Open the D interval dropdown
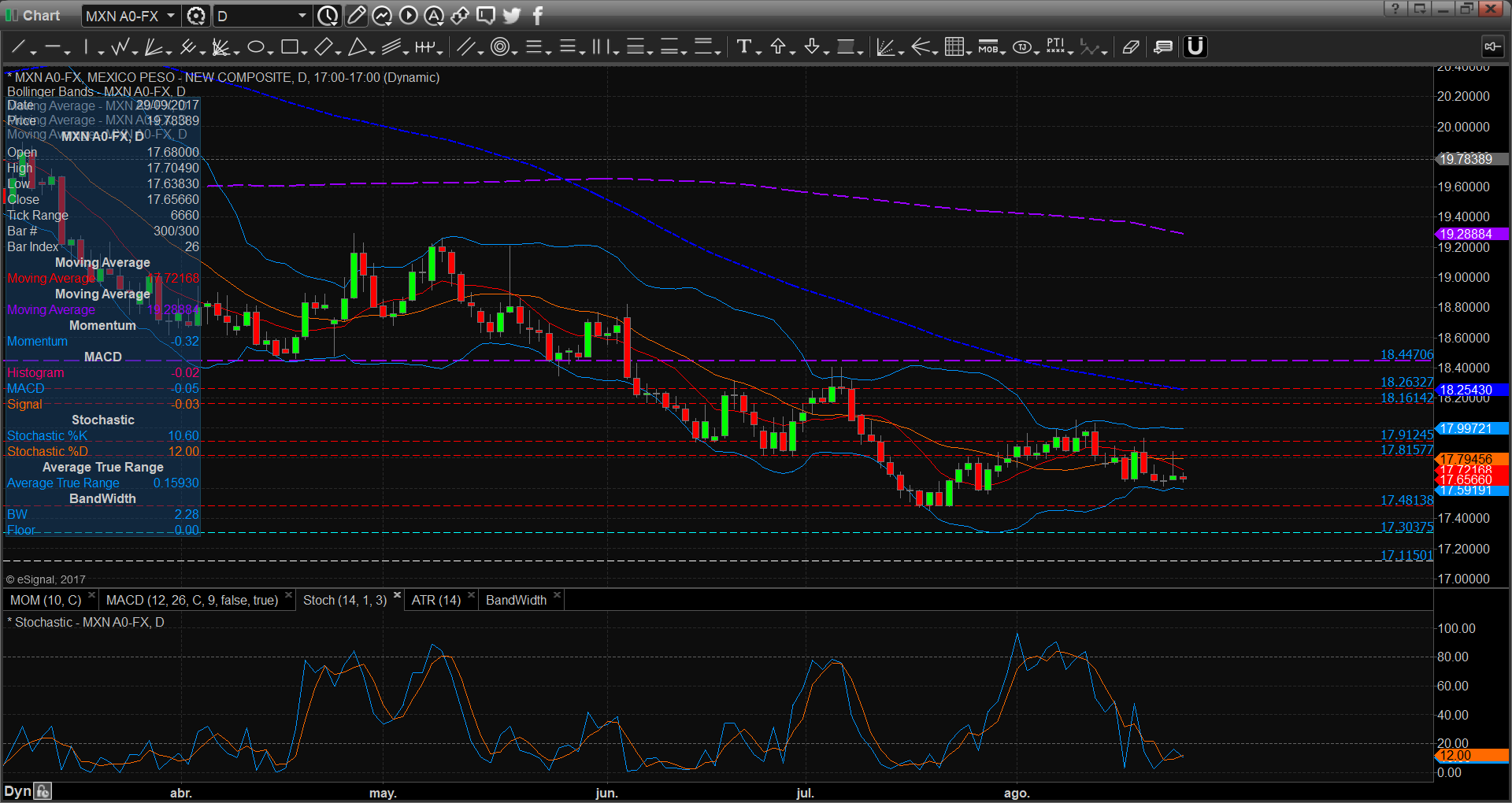 click(x=302, y=16)
